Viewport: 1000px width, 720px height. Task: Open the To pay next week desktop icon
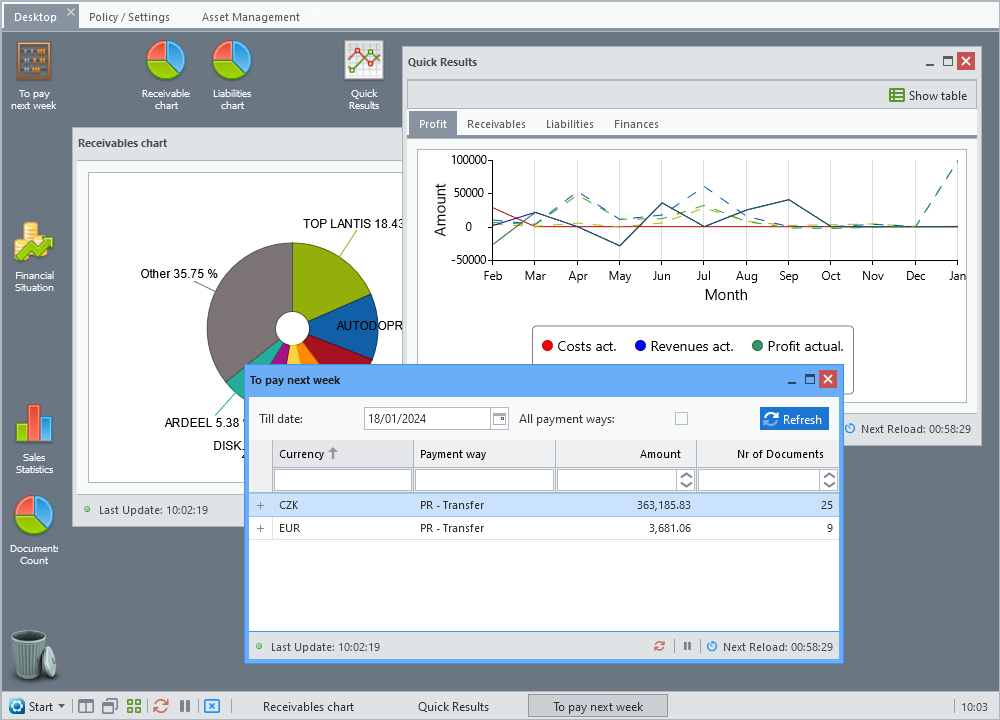click(34, 75)
